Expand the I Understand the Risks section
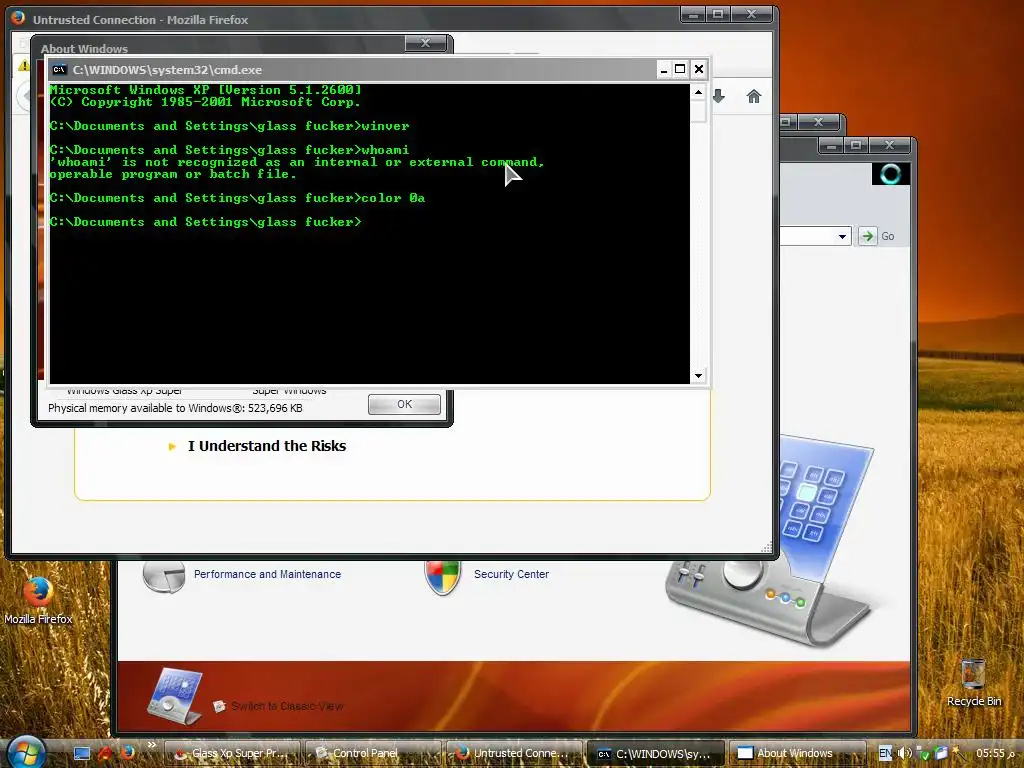The width and height of the screenshot is (1024, 768). (266, 446)
